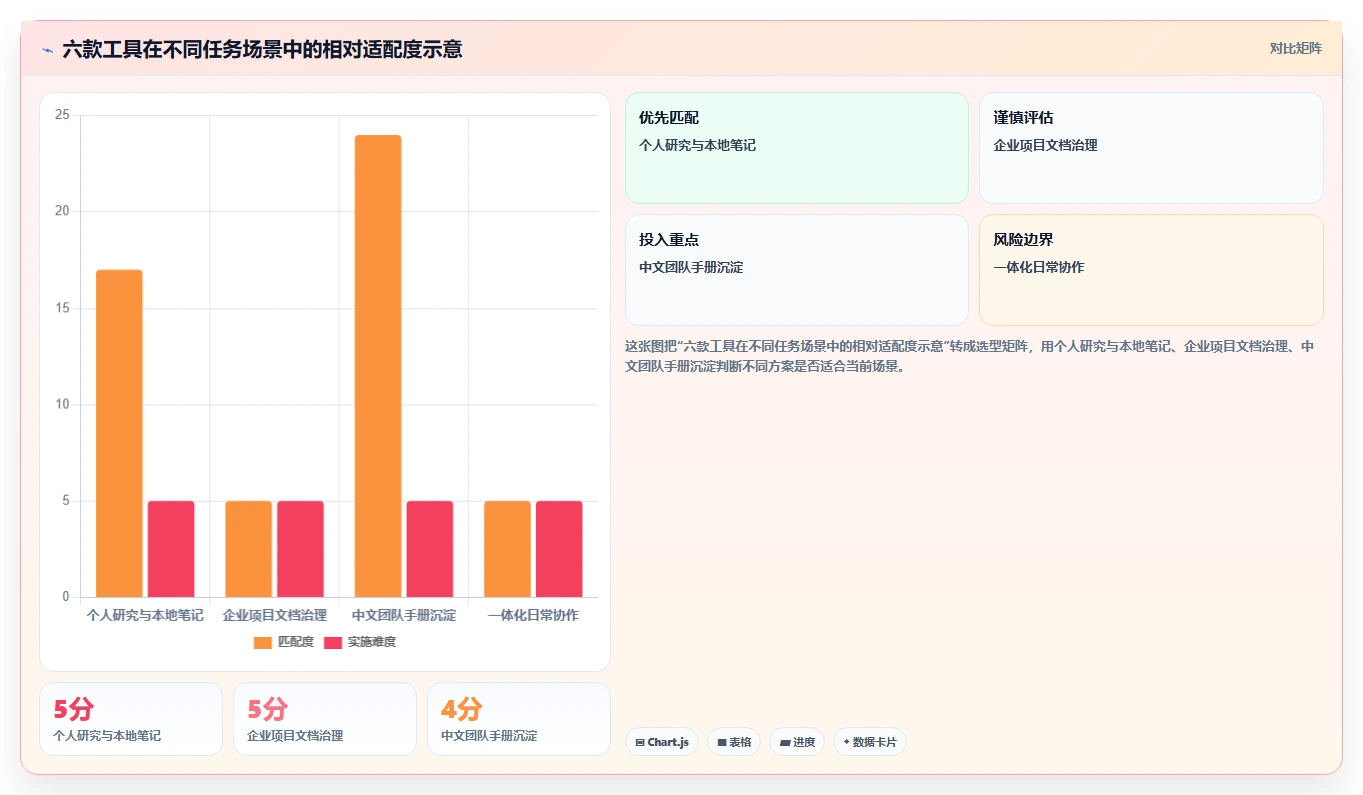The height and width of the screenshot is (795, 1363).
Task: Click the tall orange 中文团队手册沉淀 bar
Action: click(378, 366)
